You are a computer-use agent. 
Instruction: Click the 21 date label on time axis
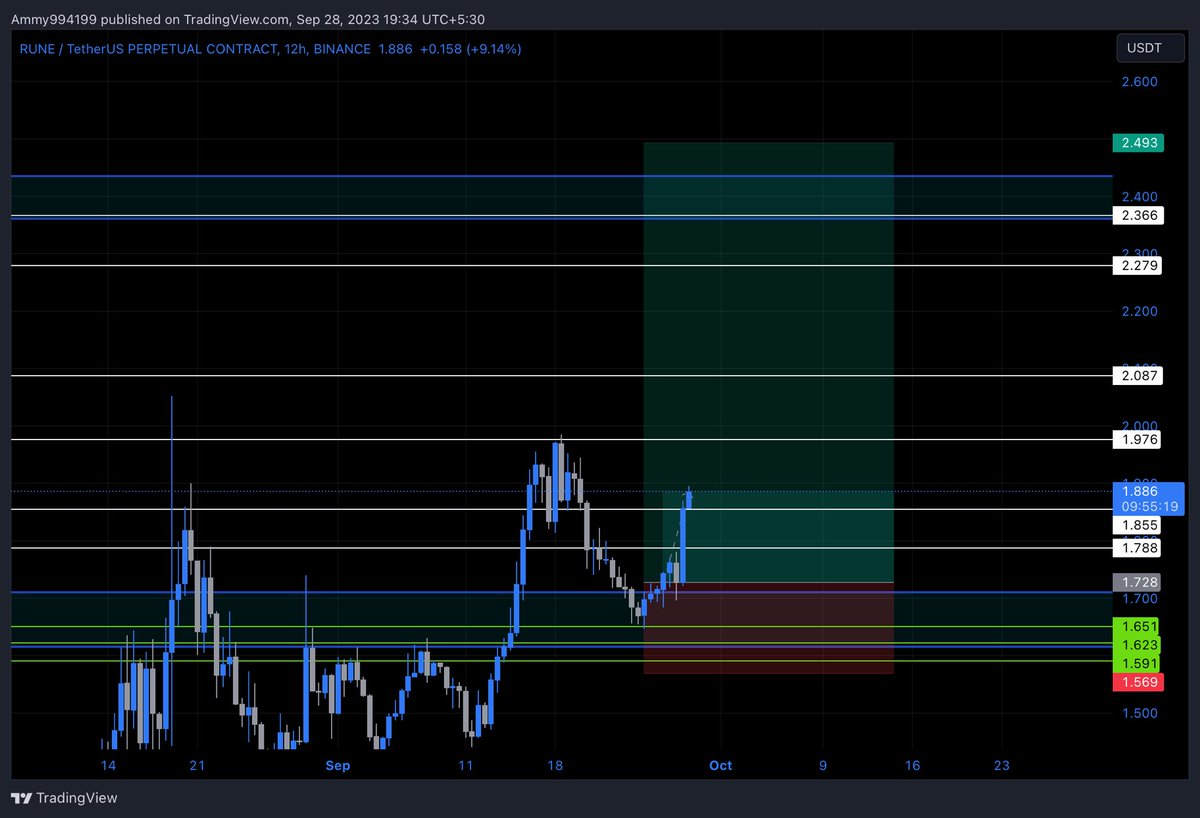[x=197, y=766]
